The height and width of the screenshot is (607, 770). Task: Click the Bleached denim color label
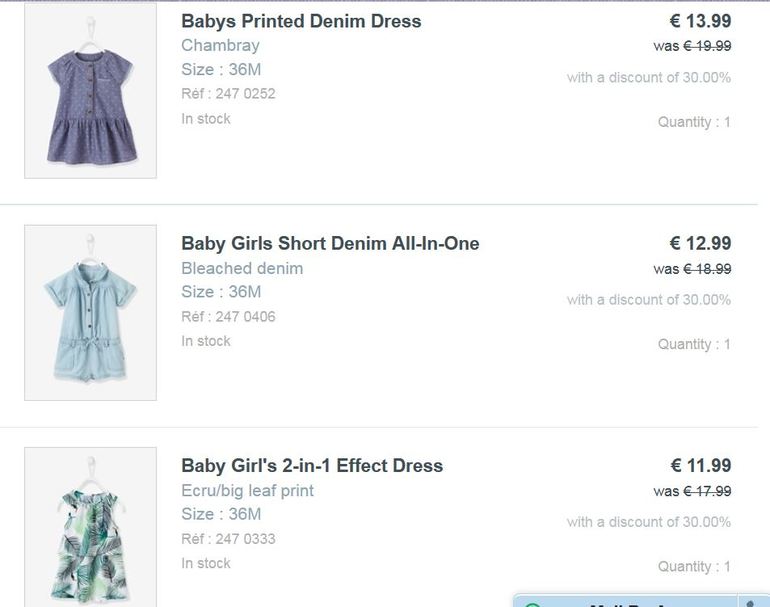[242, 268]
